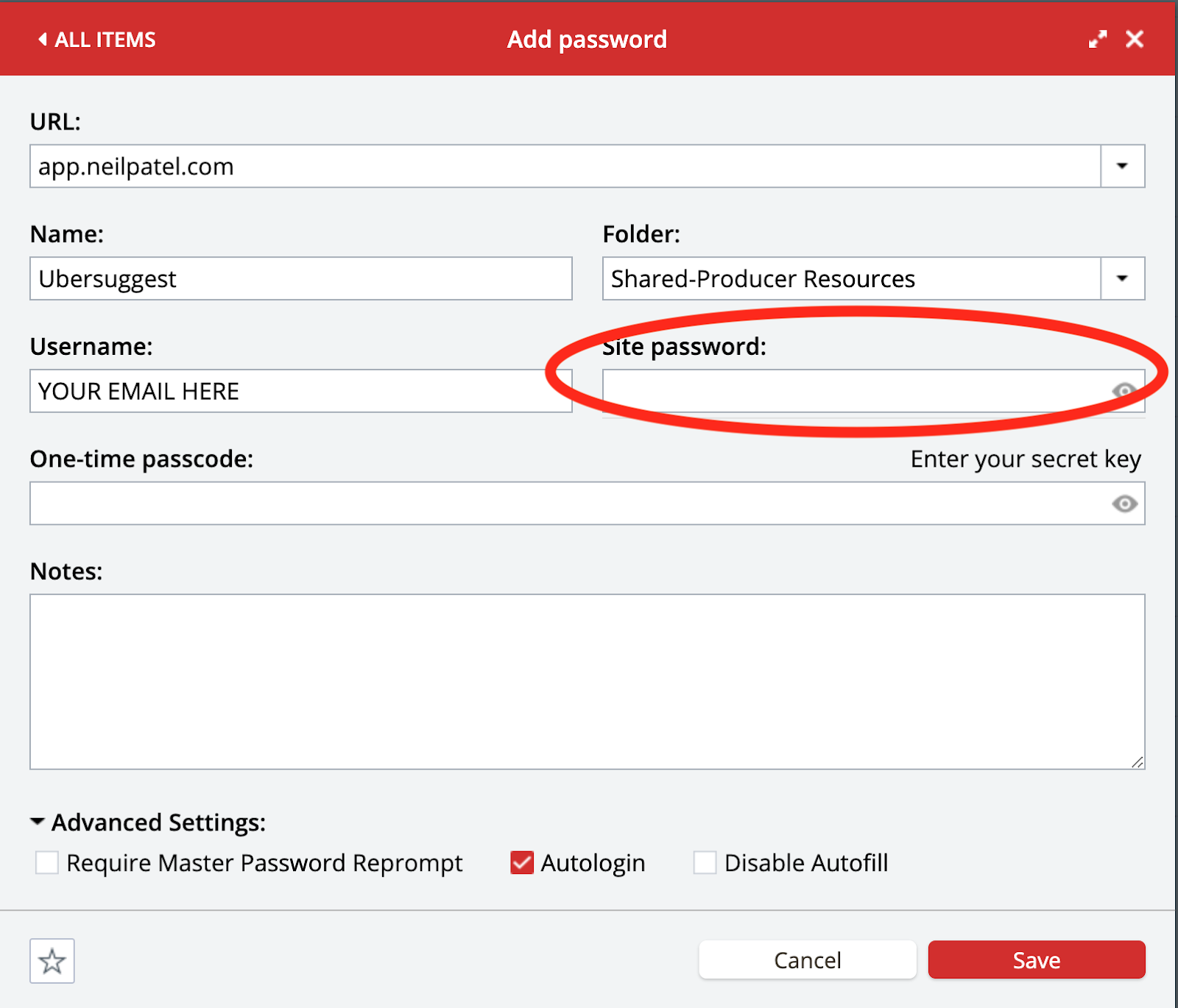Viewport: 1178px width, 1008px height.
Task: Check the Disable Autofill option
Action: click(705, 862)
